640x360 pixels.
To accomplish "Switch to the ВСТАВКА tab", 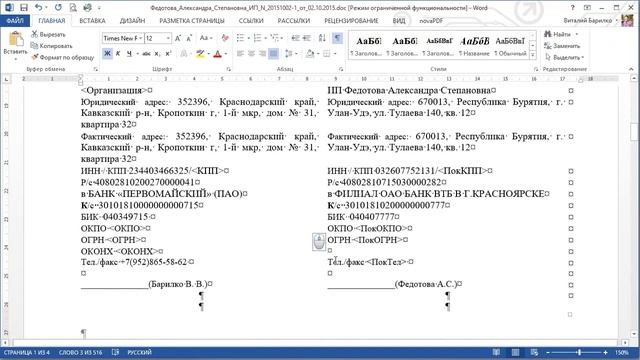I will pos(92,20).
